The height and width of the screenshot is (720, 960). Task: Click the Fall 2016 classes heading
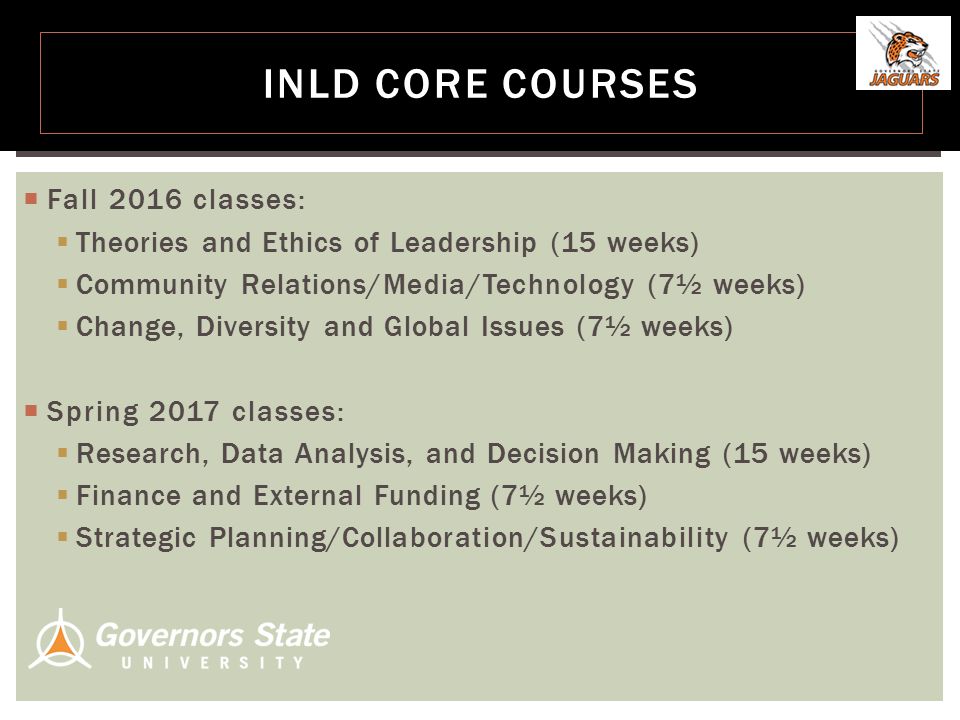176,200
